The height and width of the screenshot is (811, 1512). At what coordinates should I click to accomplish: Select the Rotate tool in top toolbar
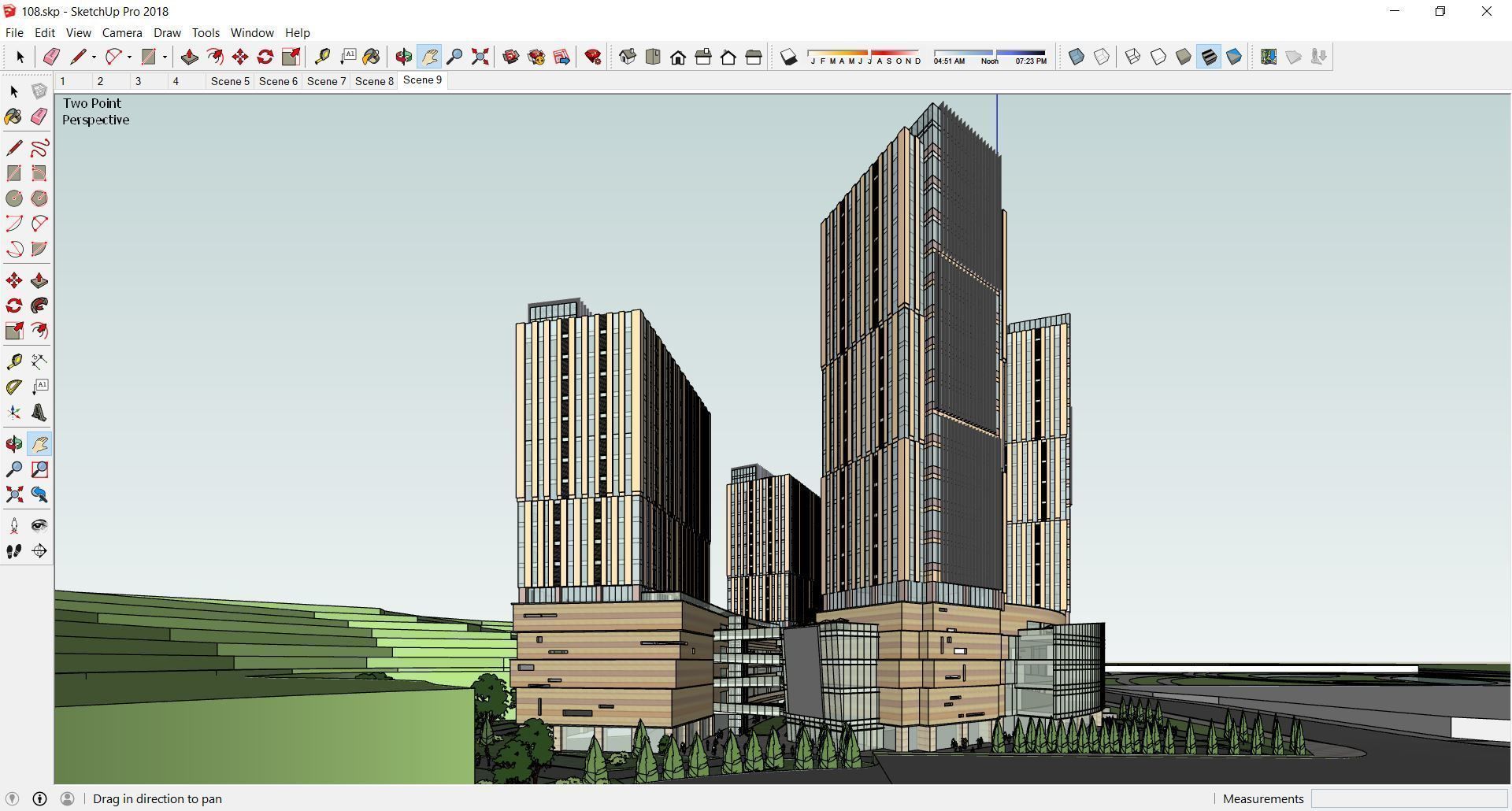click(x=265, y=57)
